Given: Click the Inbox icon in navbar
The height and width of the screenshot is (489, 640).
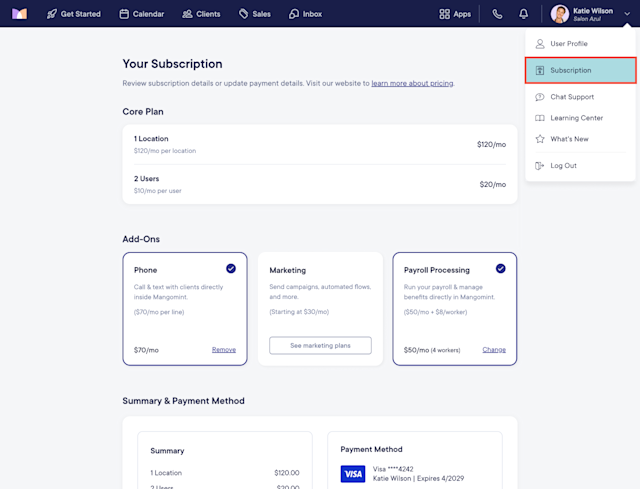Looking at the screenshot, I should 294,14.
